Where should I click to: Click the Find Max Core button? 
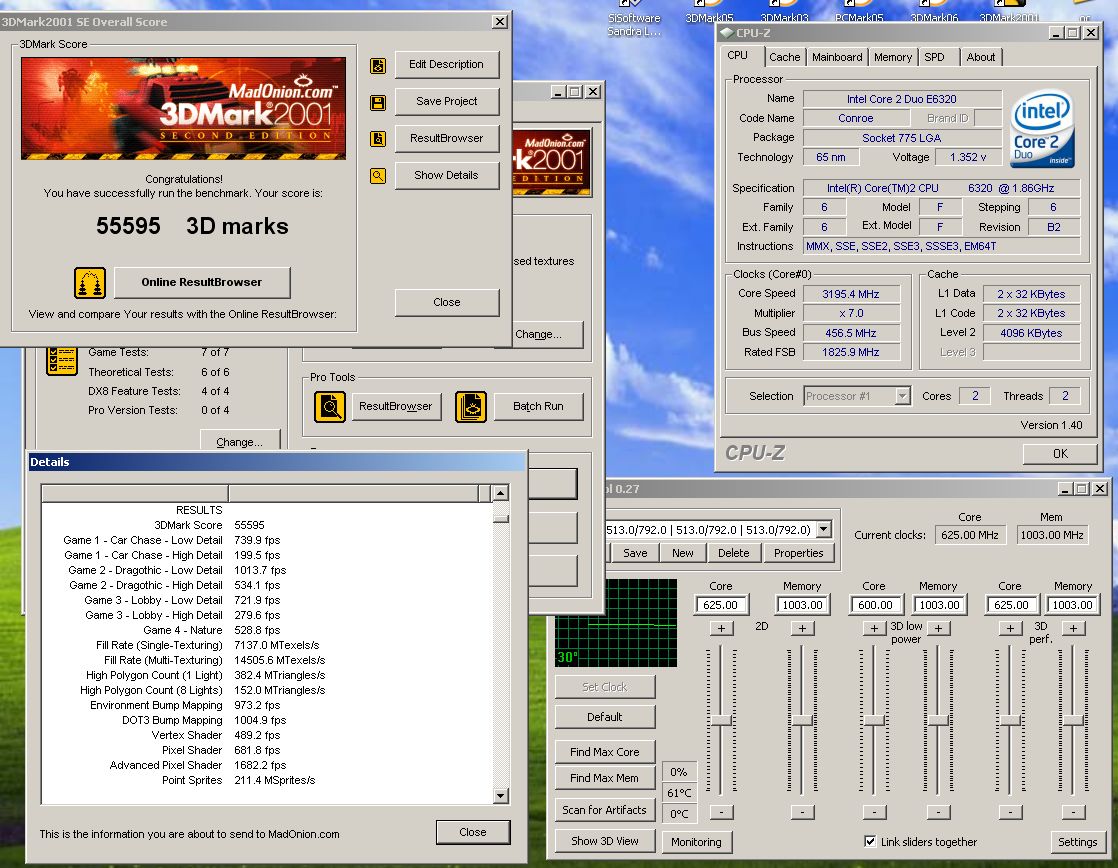605,752
